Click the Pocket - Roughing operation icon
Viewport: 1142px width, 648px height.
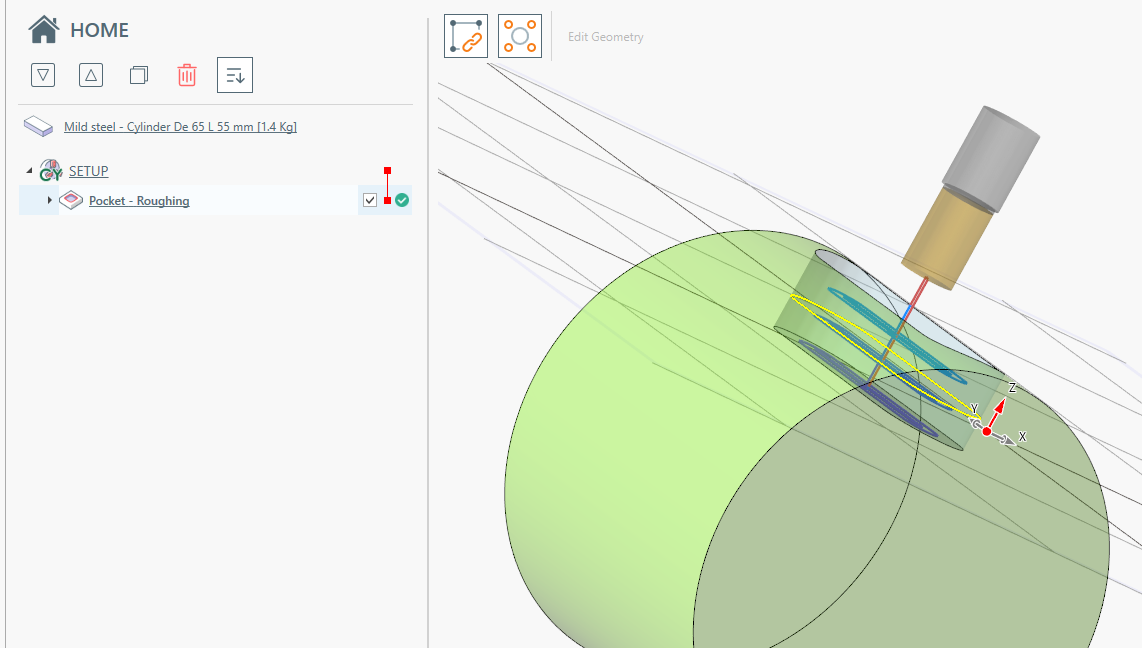tap(72, 201)
